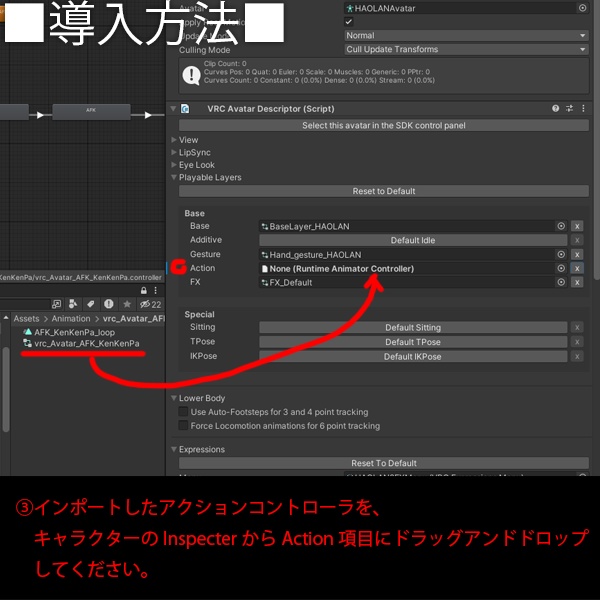600x600 pixels.
Task: Expand the LipSync section
Action: [x=174, y=152]
